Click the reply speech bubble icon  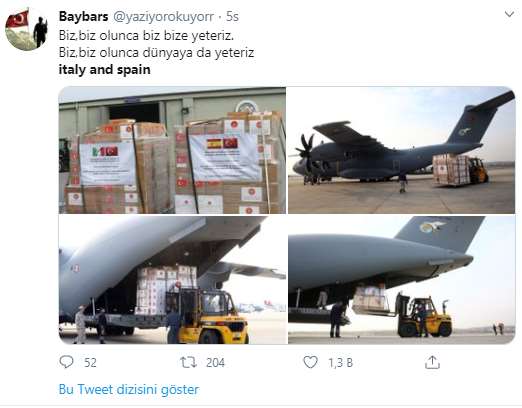(x=66, y=362)
